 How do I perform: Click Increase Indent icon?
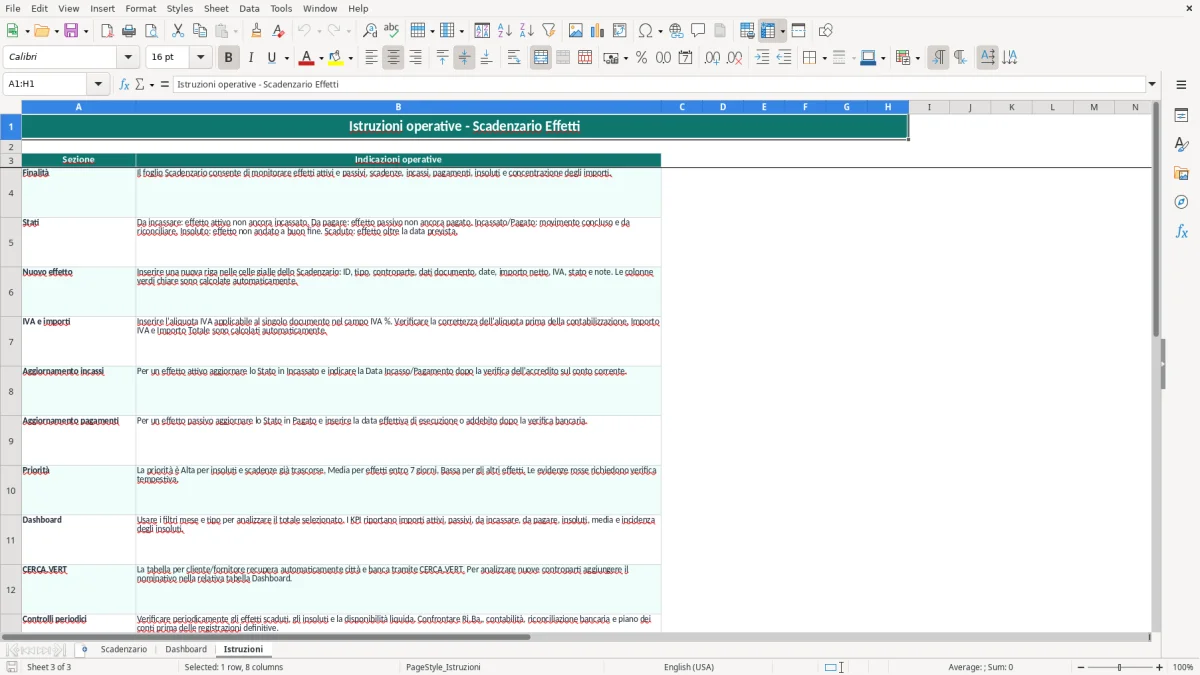tap(762, 58)
